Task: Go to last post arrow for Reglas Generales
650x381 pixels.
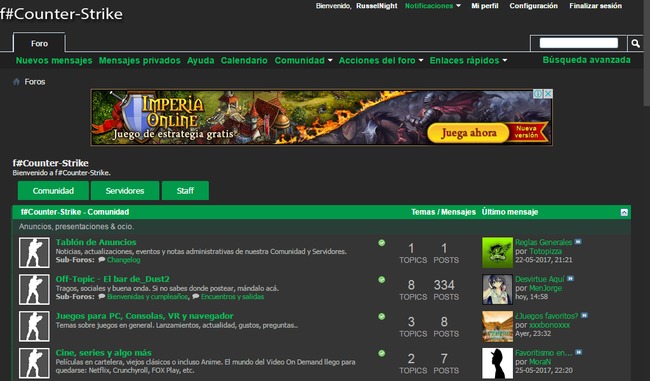Action: [x=578, y=242]
